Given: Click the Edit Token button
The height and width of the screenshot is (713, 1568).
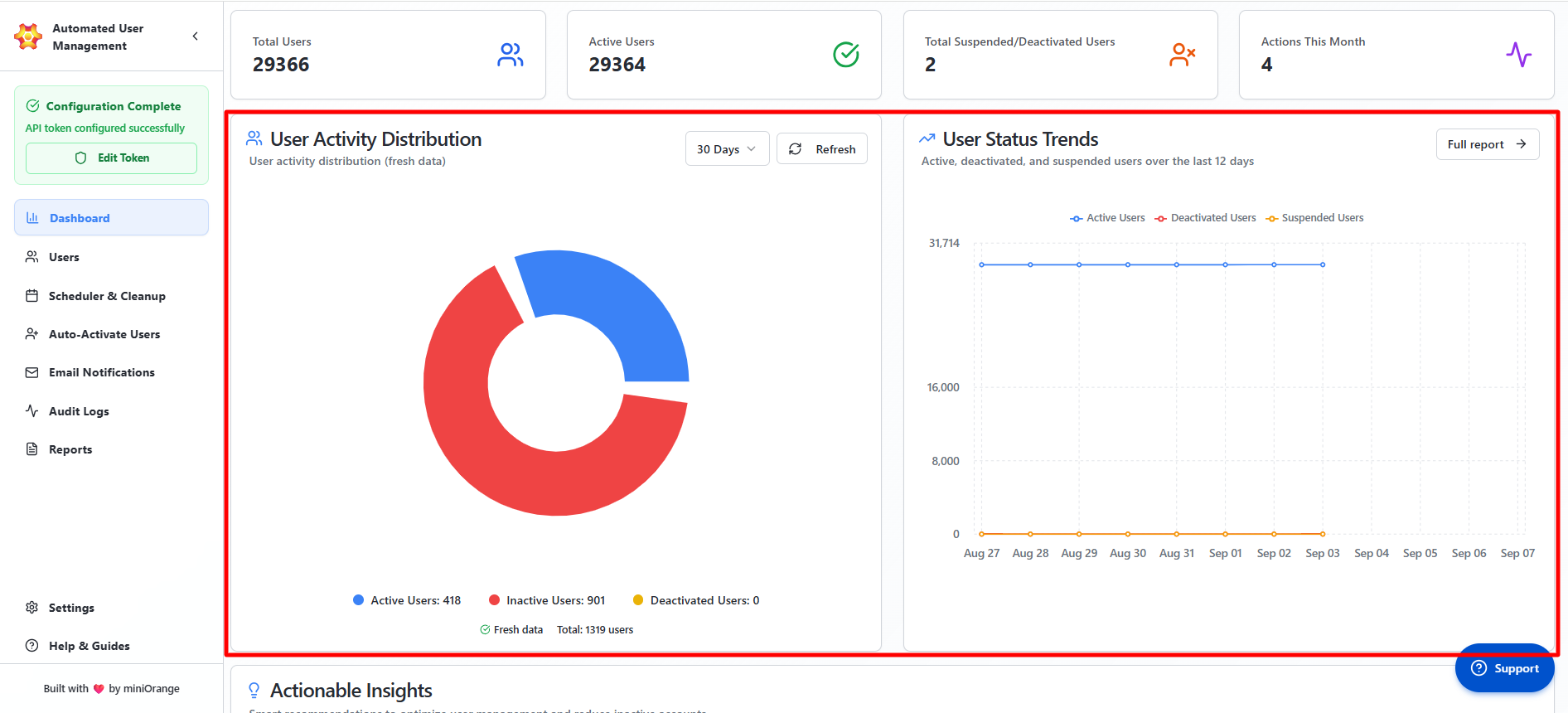Looking at the screenshot, I should click(111, 158).
